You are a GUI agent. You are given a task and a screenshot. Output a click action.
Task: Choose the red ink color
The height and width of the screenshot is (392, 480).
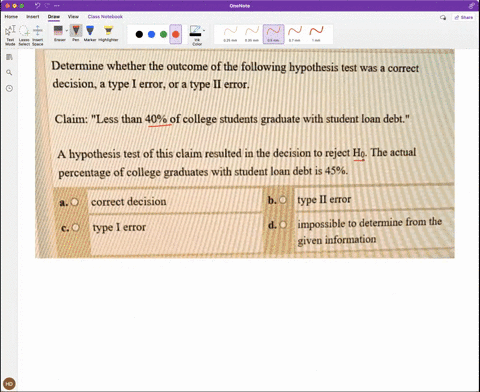click(176, 34)
